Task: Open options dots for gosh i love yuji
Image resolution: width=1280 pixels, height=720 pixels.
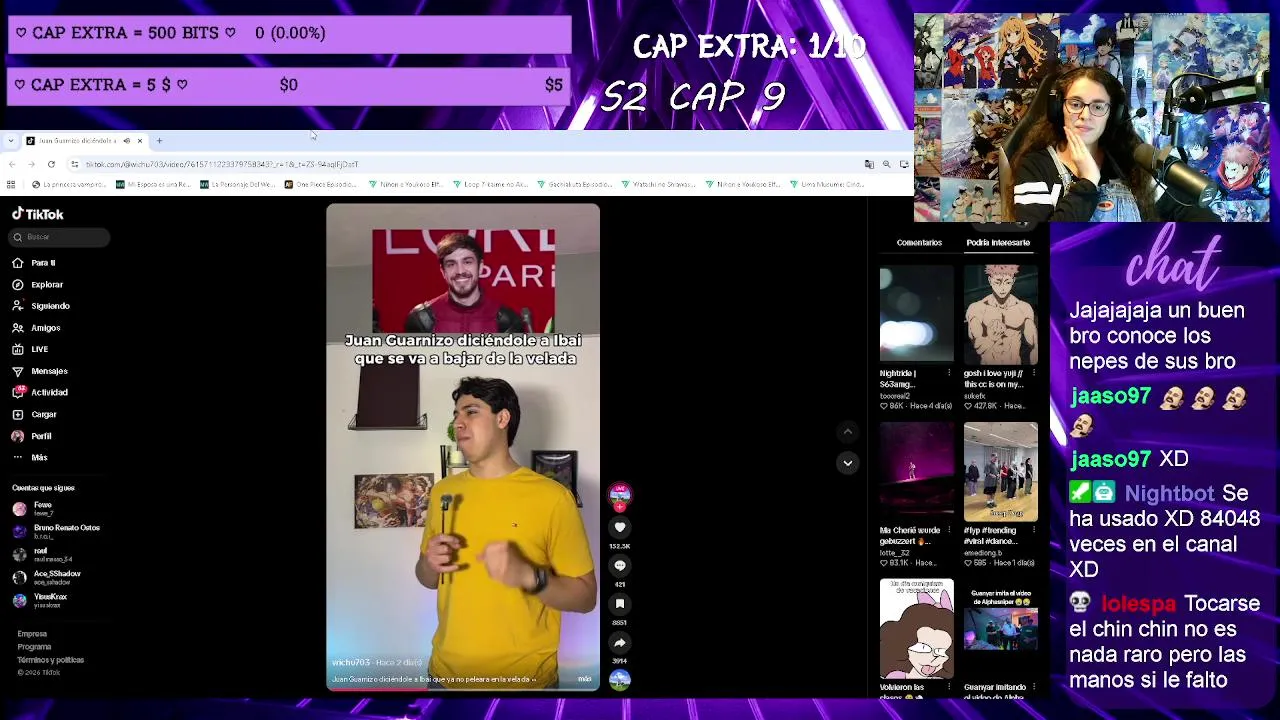Action: click(1033, 373)
